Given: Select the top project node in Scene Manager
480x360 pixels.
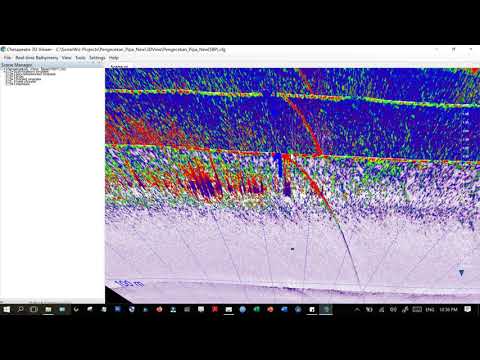Looking at the screenshot, I should [35, 69].
